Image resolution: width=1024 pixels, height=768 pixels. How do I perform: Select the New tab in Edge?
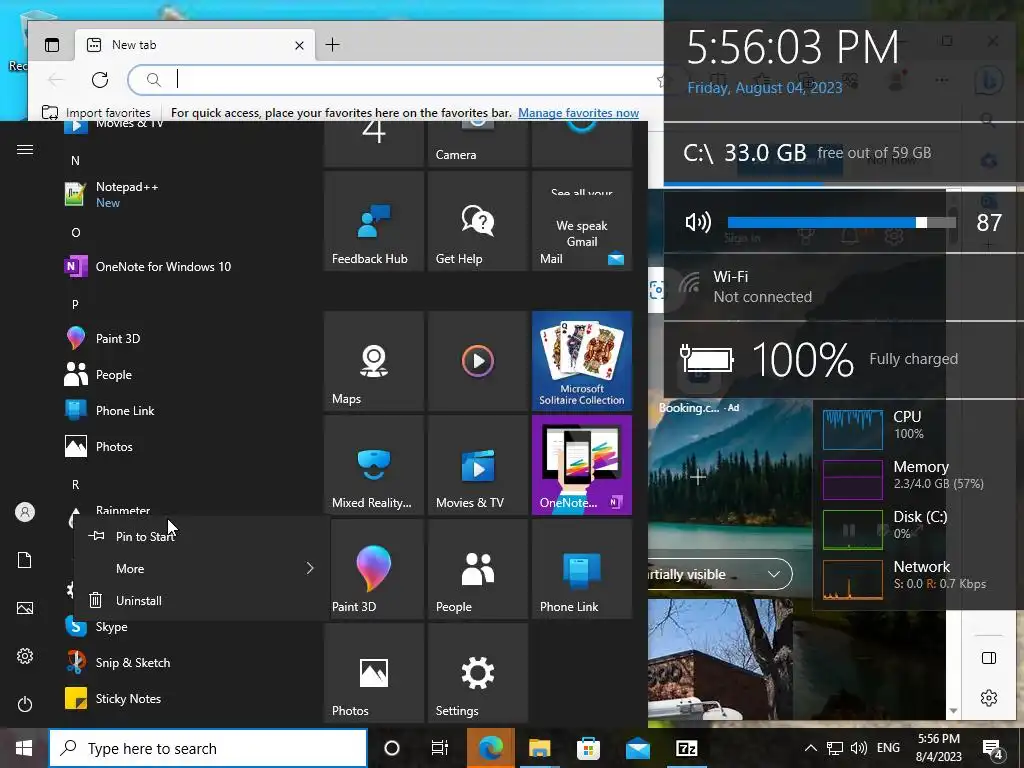pyautogui.click(x=195, y=45)
